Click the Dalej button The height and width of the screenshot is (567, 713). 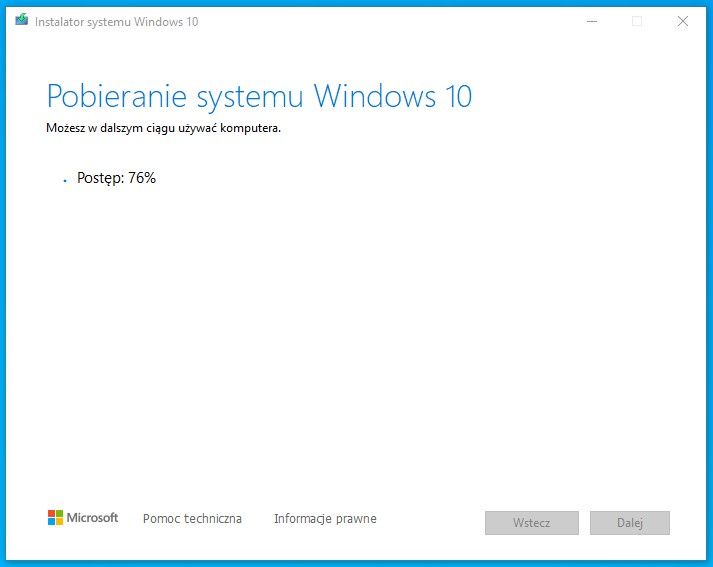tap(630, 522)
